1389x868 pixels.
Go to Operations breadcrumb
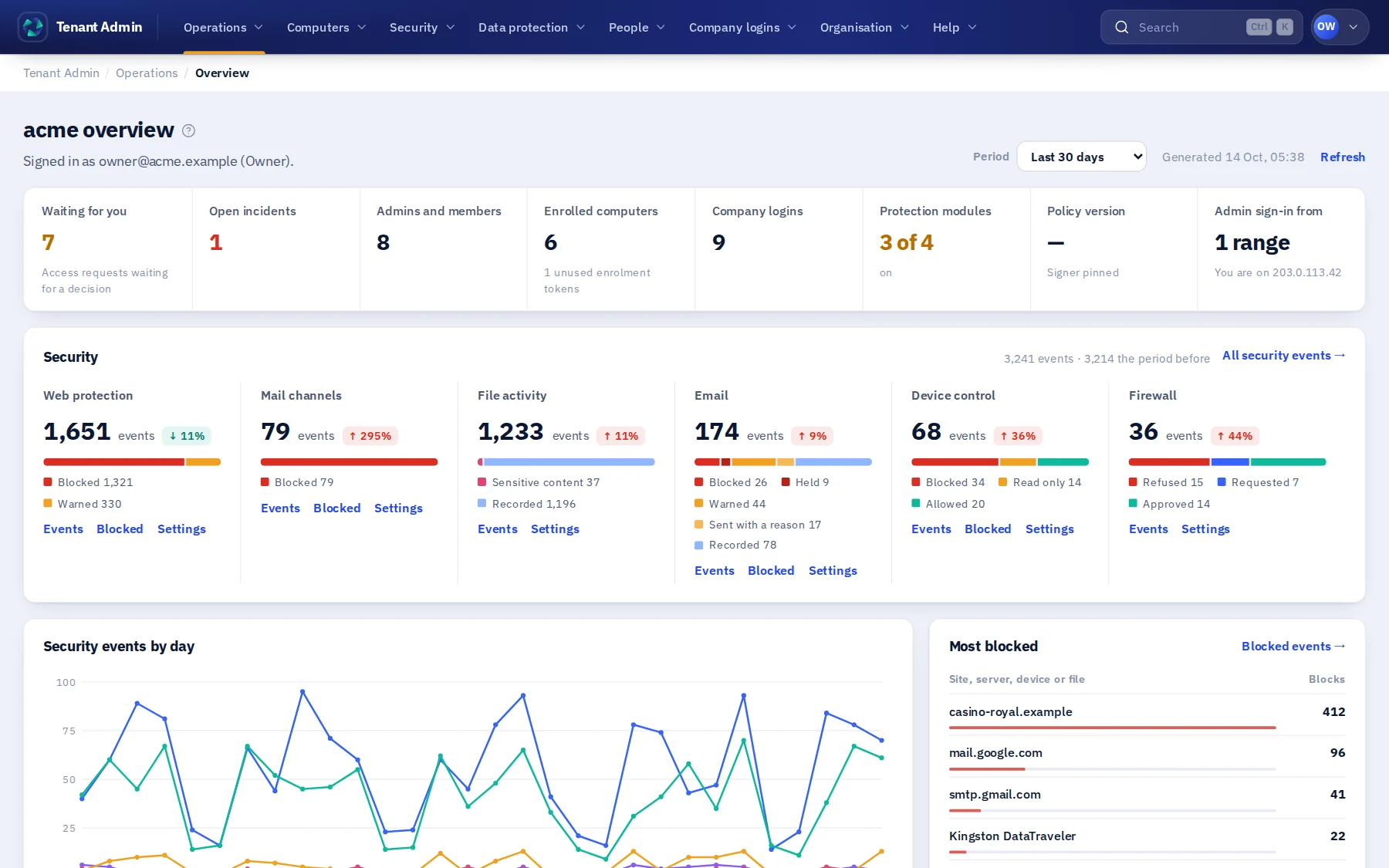click(x=147, y=73)
